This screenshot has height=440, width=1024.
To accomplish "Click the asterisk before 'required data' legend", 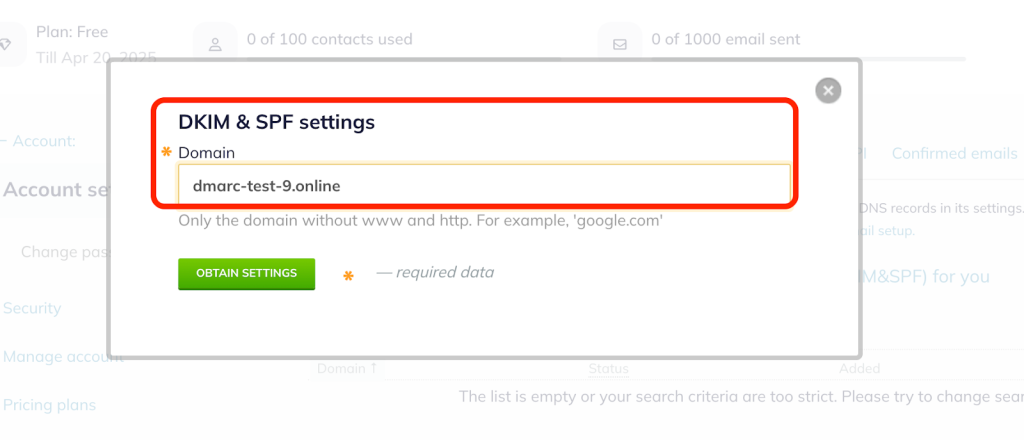I will (x=348, y=276).
